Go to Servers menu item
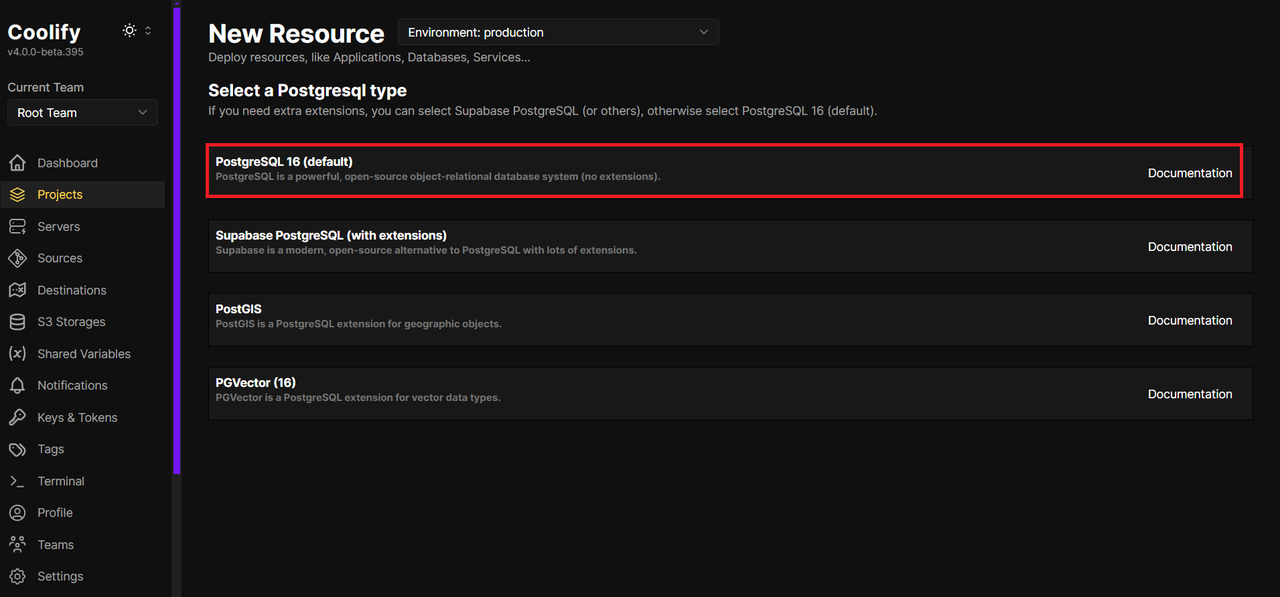The width and height of the screenshot is (1280, 597). (83, 227)
